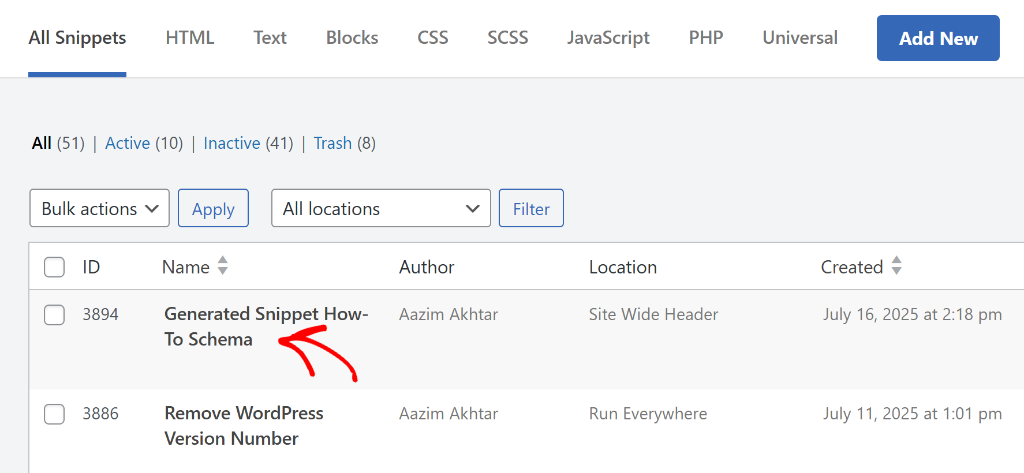The height and width of the screenshot is (473, 1024).
Task: Click the ID column header
Action: [91, 267]
